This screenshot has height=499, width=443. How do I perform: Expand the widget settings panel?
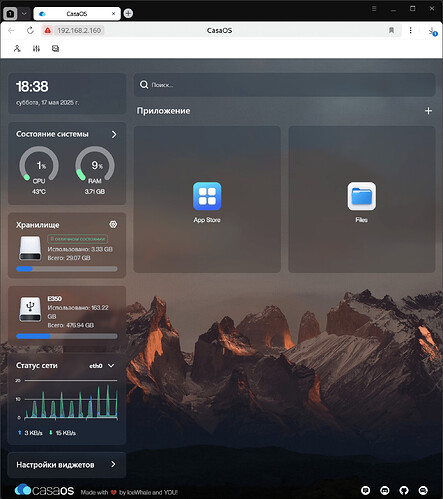67,465
